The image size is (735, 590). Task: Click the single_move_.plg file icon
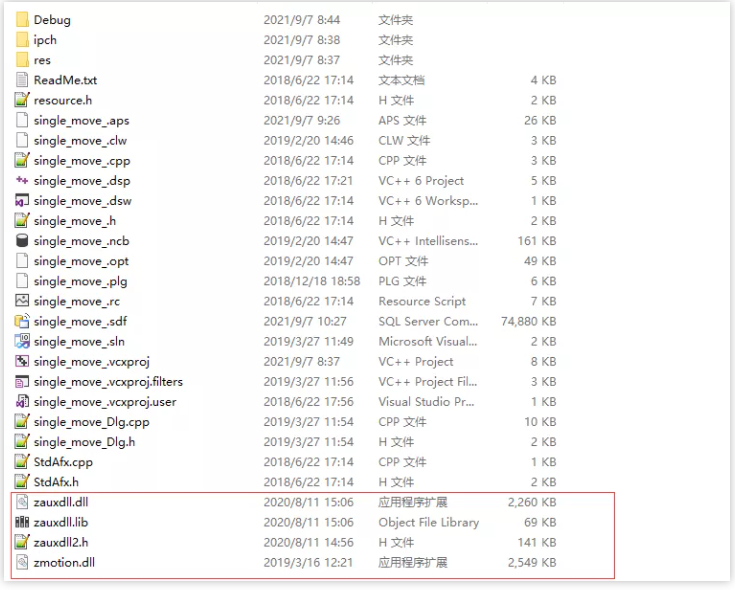coord(22,281)
